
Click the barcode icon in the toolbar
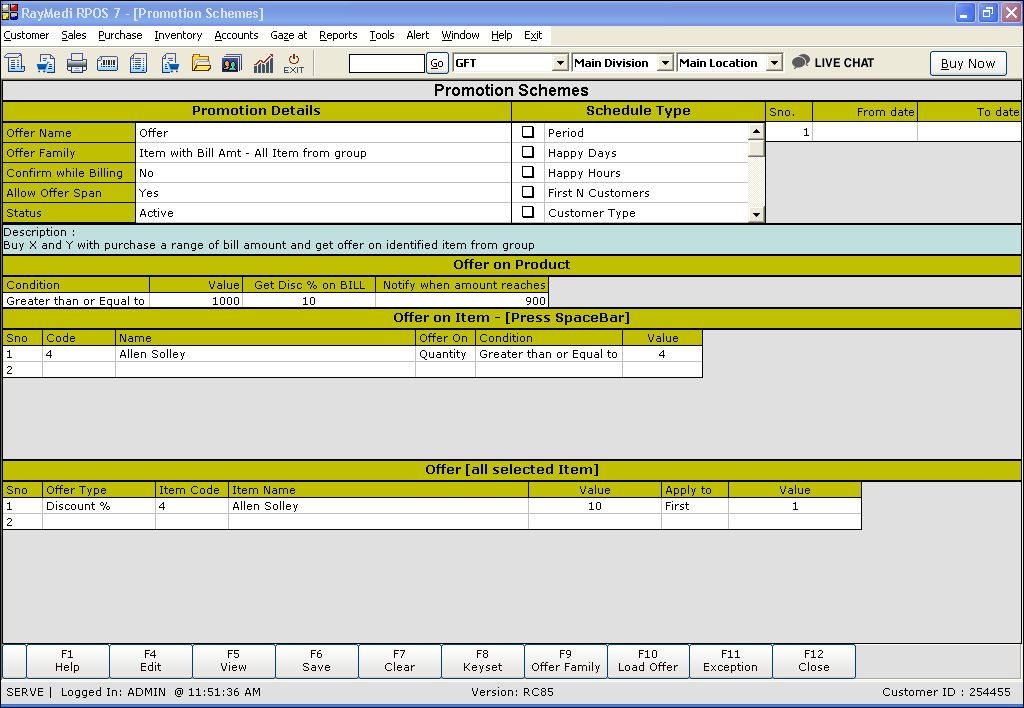pos(108,63)
